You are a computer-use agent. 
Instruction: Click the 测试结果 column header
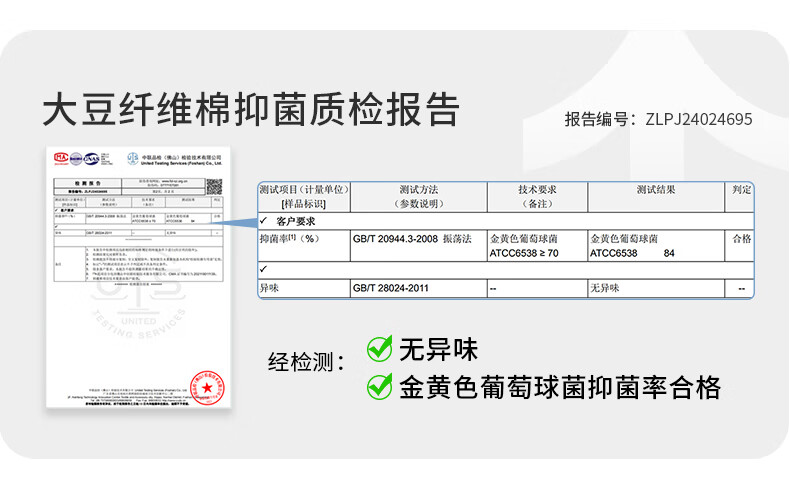656,190
